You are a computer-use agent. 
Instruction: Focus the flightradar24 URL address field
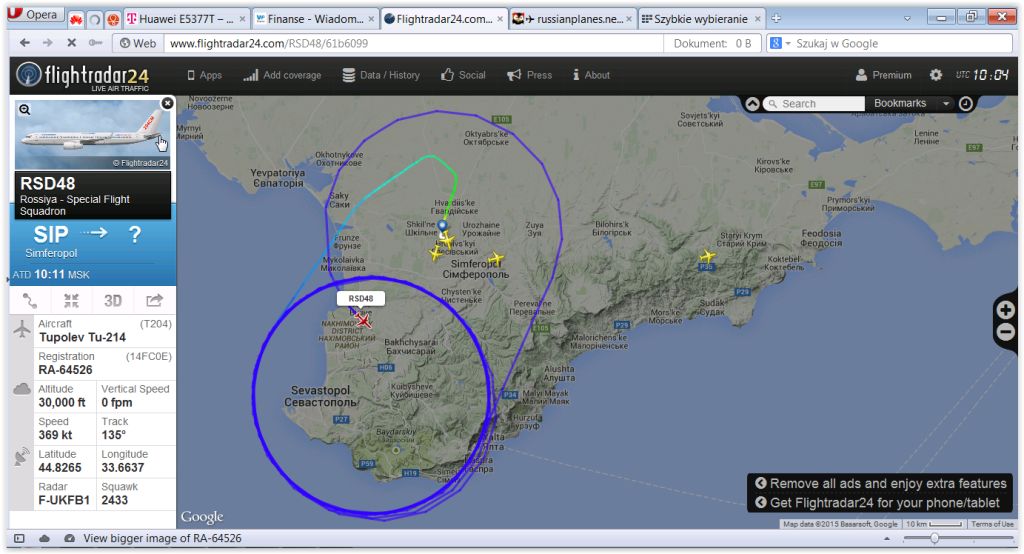tap(413, 43)
